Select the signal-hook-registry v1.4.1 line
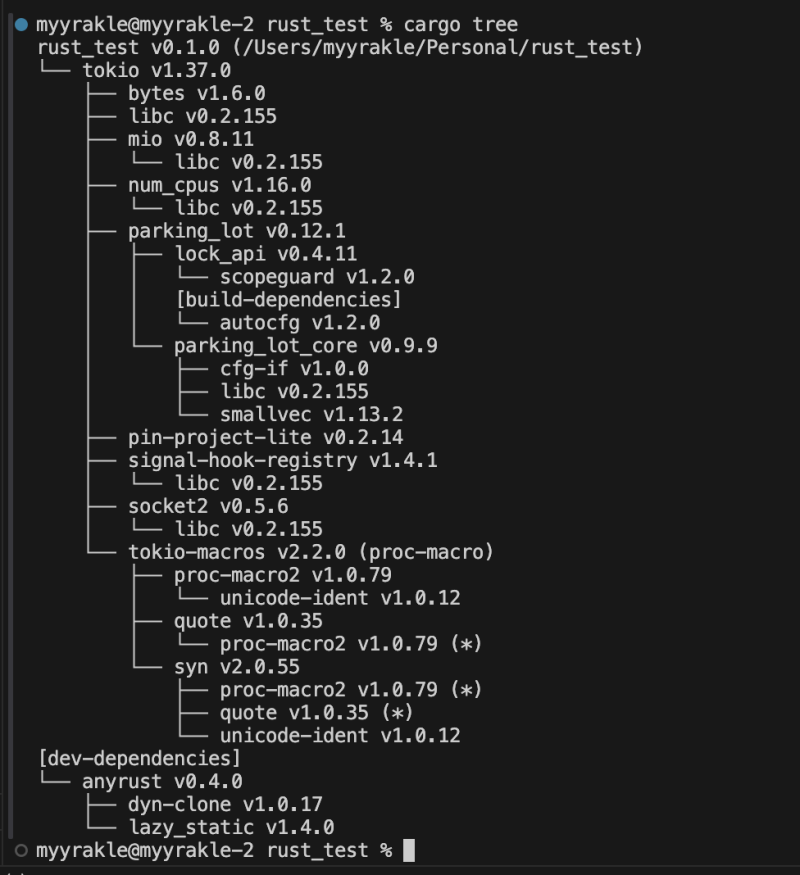This screenshot has height=875, width=800. 283,460
